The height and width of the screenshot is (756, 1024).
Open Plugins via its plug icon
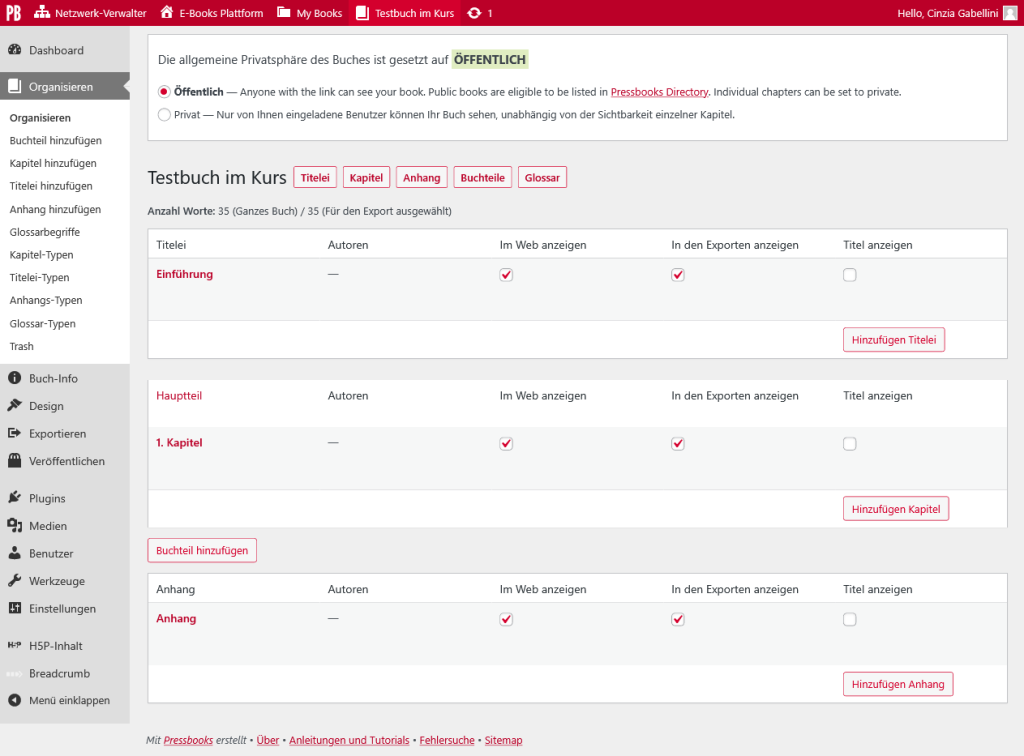tap(14, 498)
